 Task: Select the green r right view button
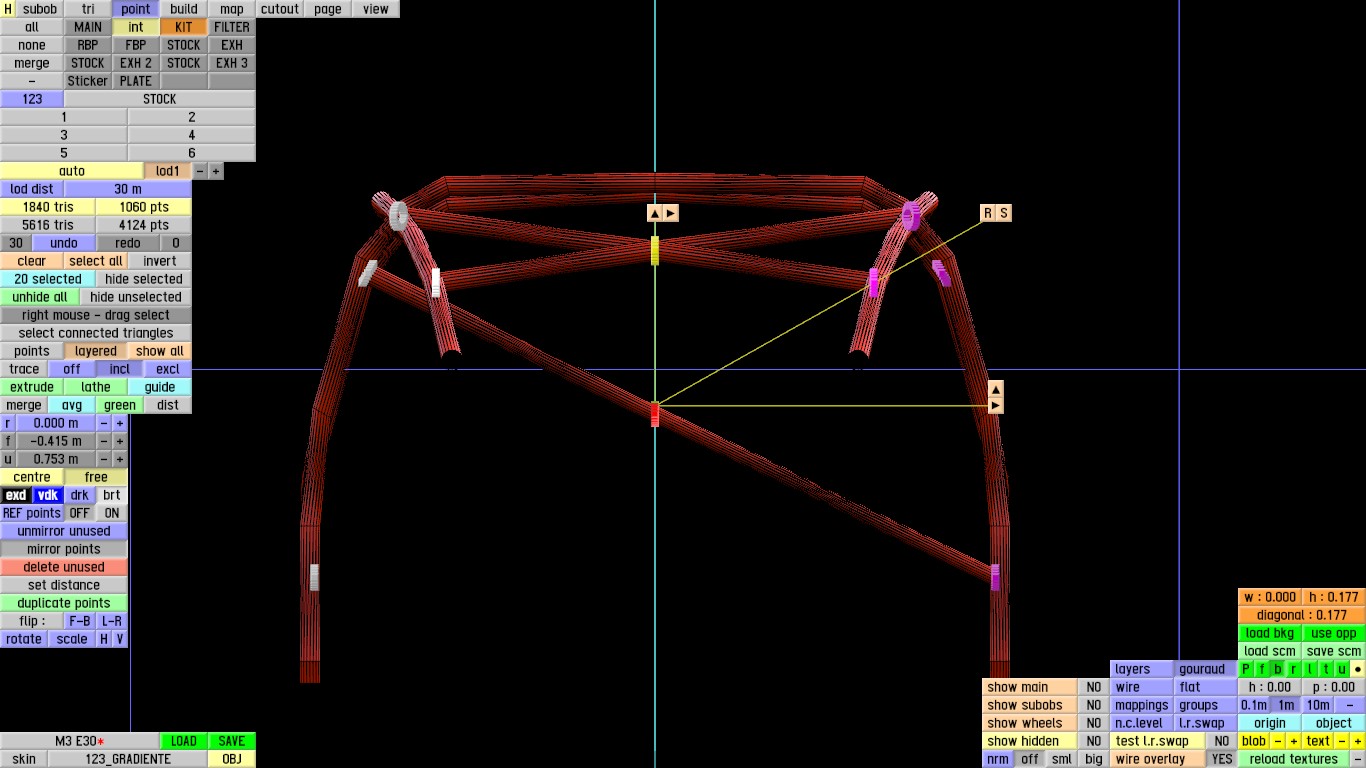coord(1294,669)
